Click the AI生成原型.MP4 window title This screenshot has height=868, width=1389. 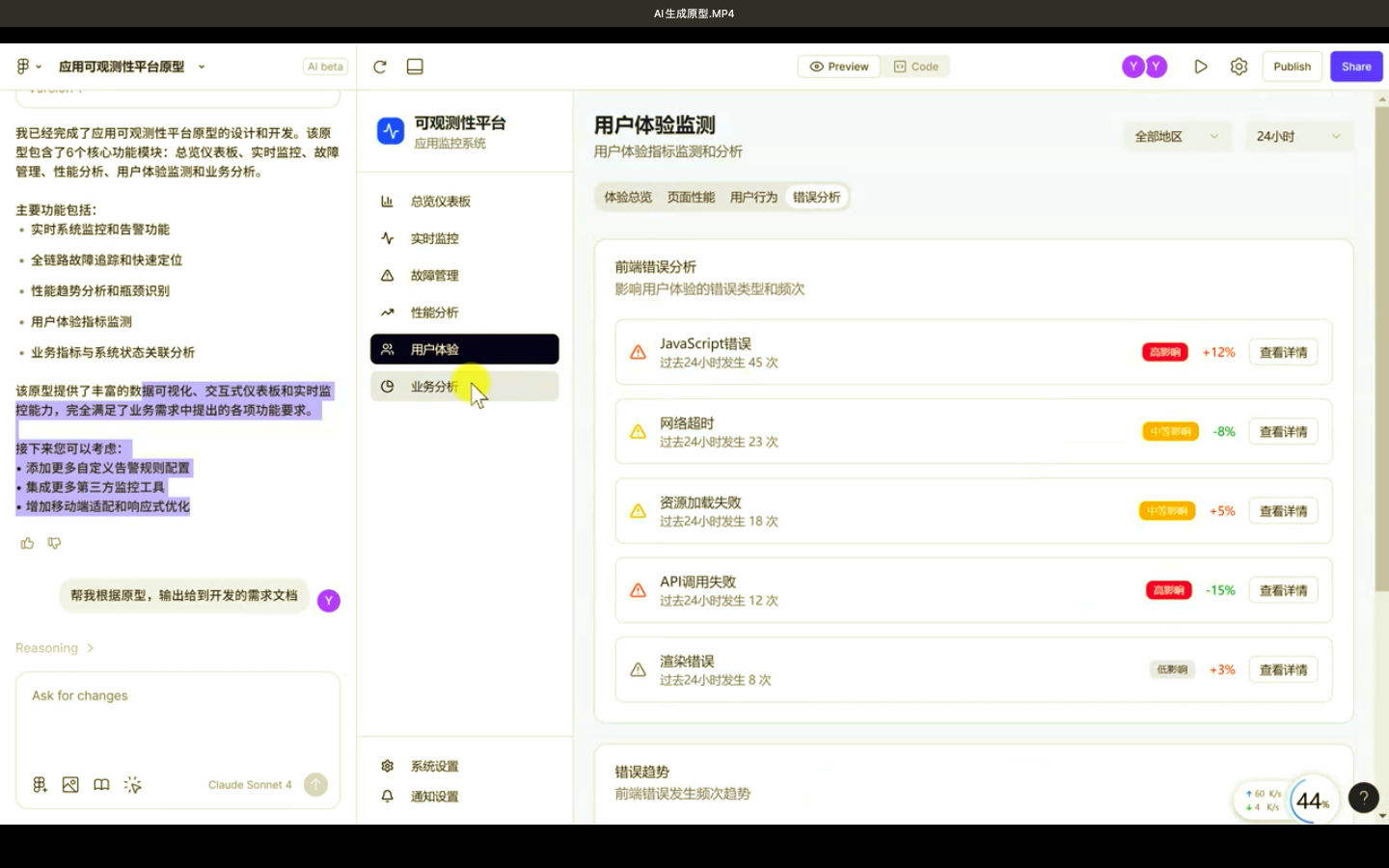point(694,14)
